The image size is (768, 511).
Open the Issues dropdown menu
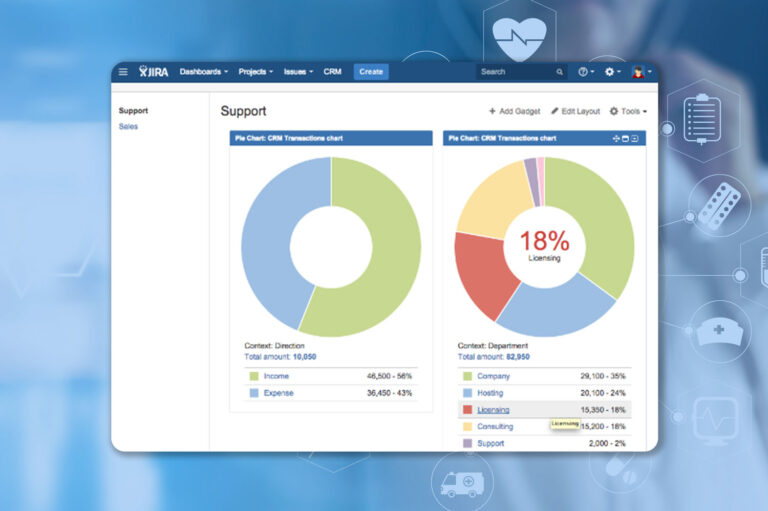coord(298,72)
